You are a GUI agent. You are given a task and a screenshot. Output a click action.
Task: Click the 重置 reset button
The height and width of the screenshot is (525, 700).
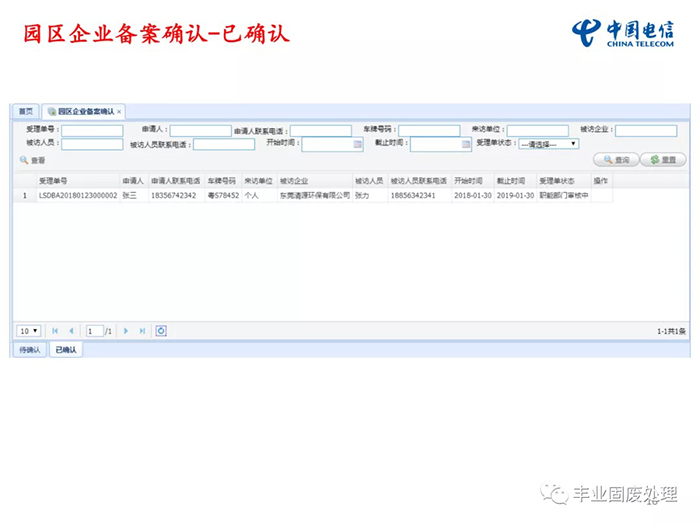click(663, 160)
